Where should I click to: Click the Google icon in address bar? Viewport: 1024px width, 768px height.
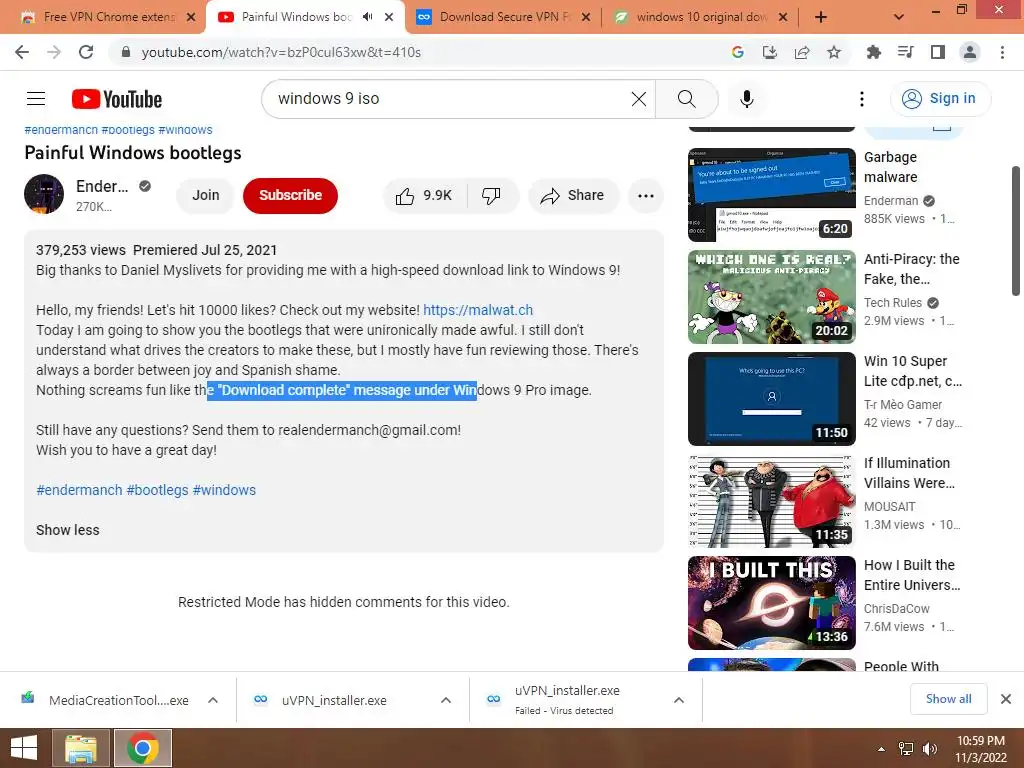737,52
